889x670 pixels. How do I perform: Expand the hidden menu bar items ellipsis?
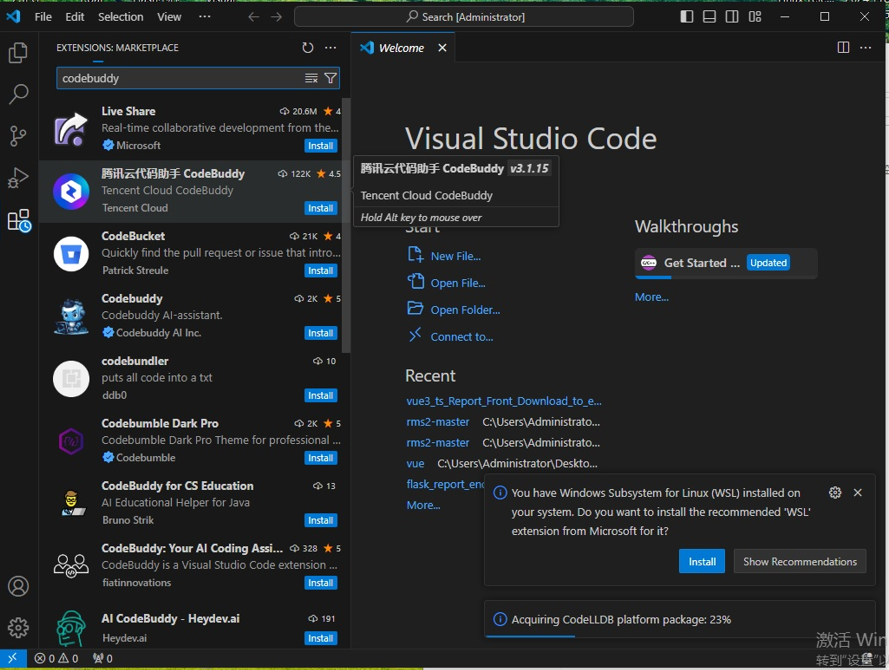point(205,17)
